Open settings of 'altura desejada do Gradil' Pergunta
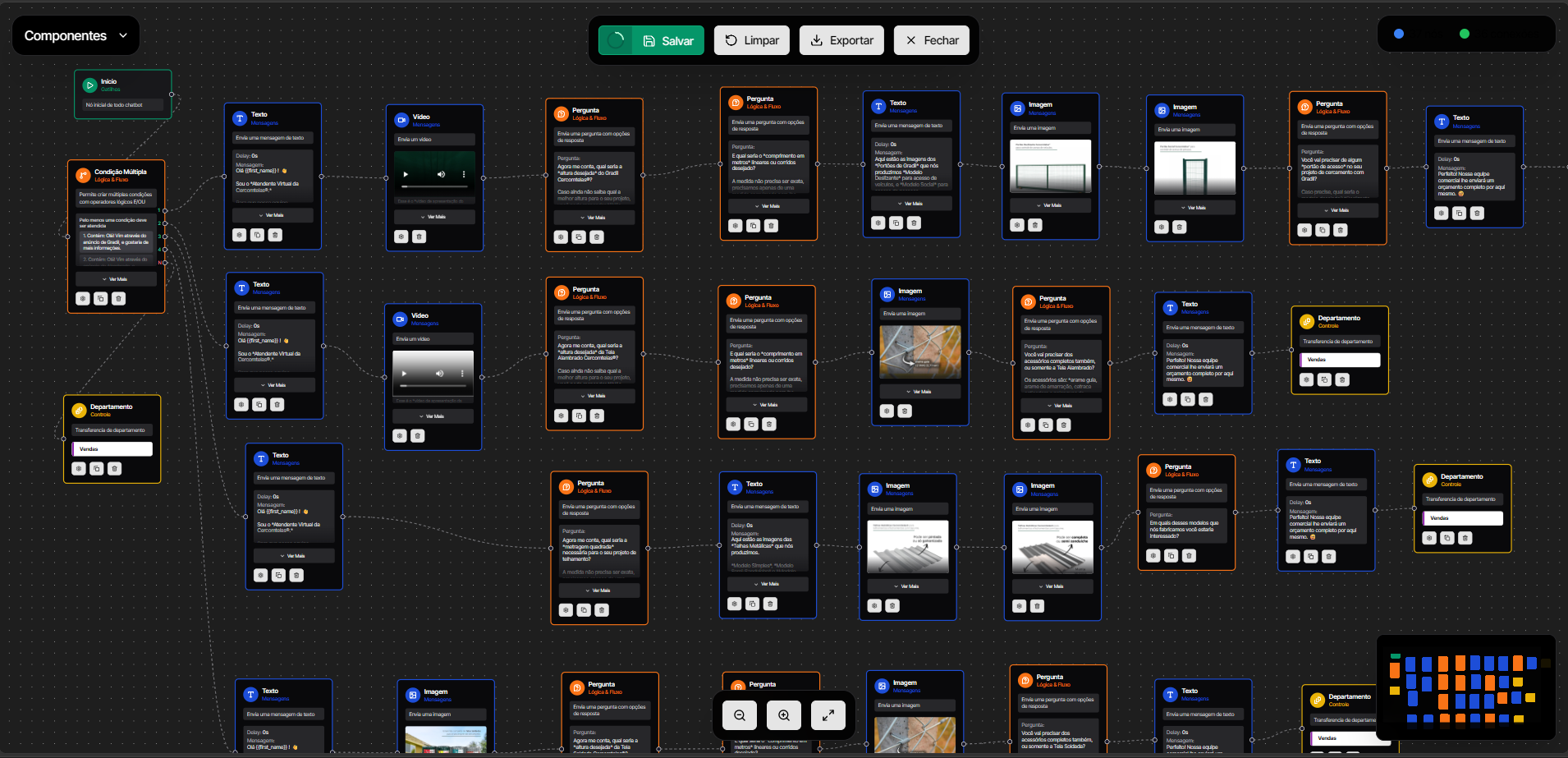This screenshot has width=1568, height=758. coord(561,237)
